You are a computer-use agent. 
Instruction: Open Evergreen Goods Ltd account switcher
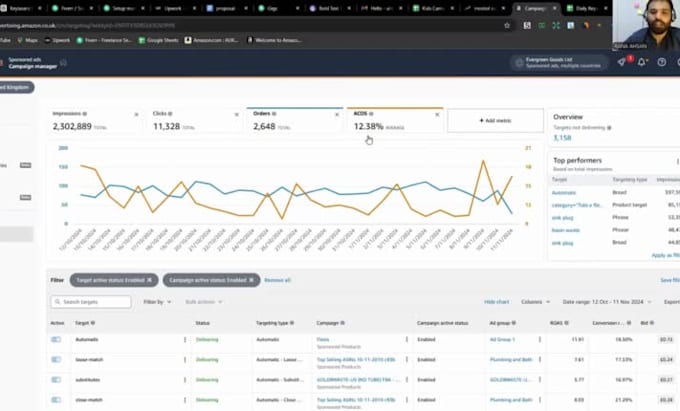tap(559, 62)
